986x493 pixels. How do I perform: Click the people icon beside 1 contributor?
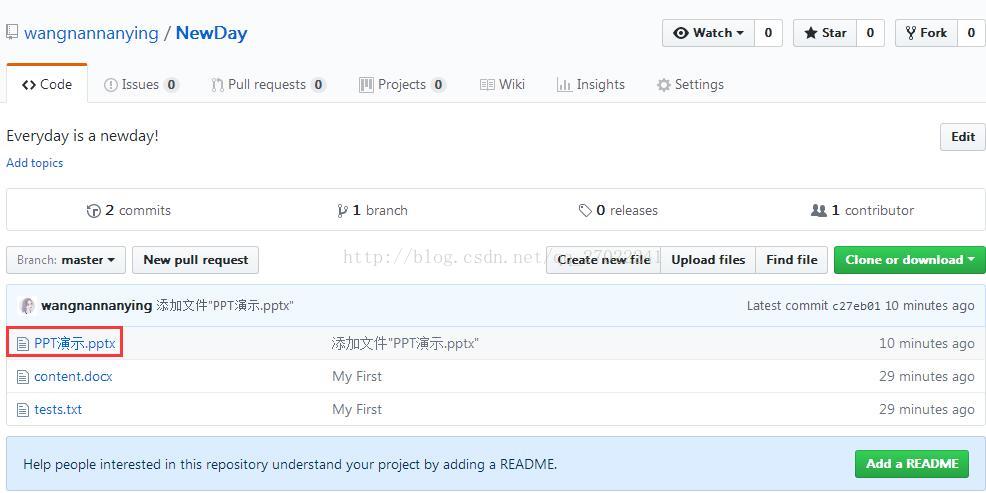(x=819, y=211)
